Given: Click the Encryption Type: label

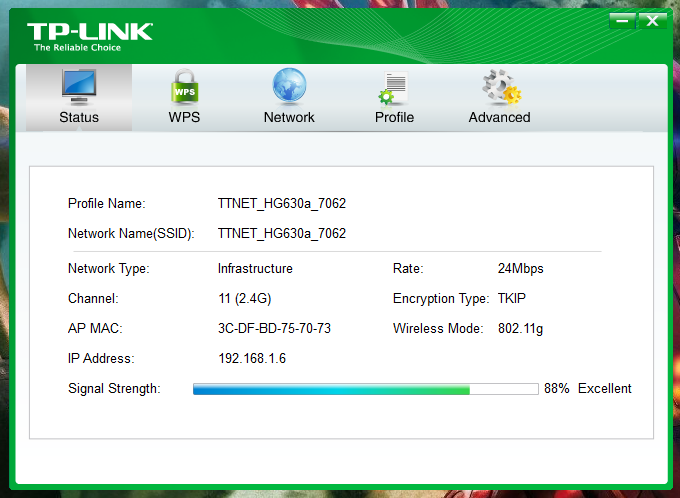Looking at the screenshot, I should pyautogui.click(x=441, y=298).
